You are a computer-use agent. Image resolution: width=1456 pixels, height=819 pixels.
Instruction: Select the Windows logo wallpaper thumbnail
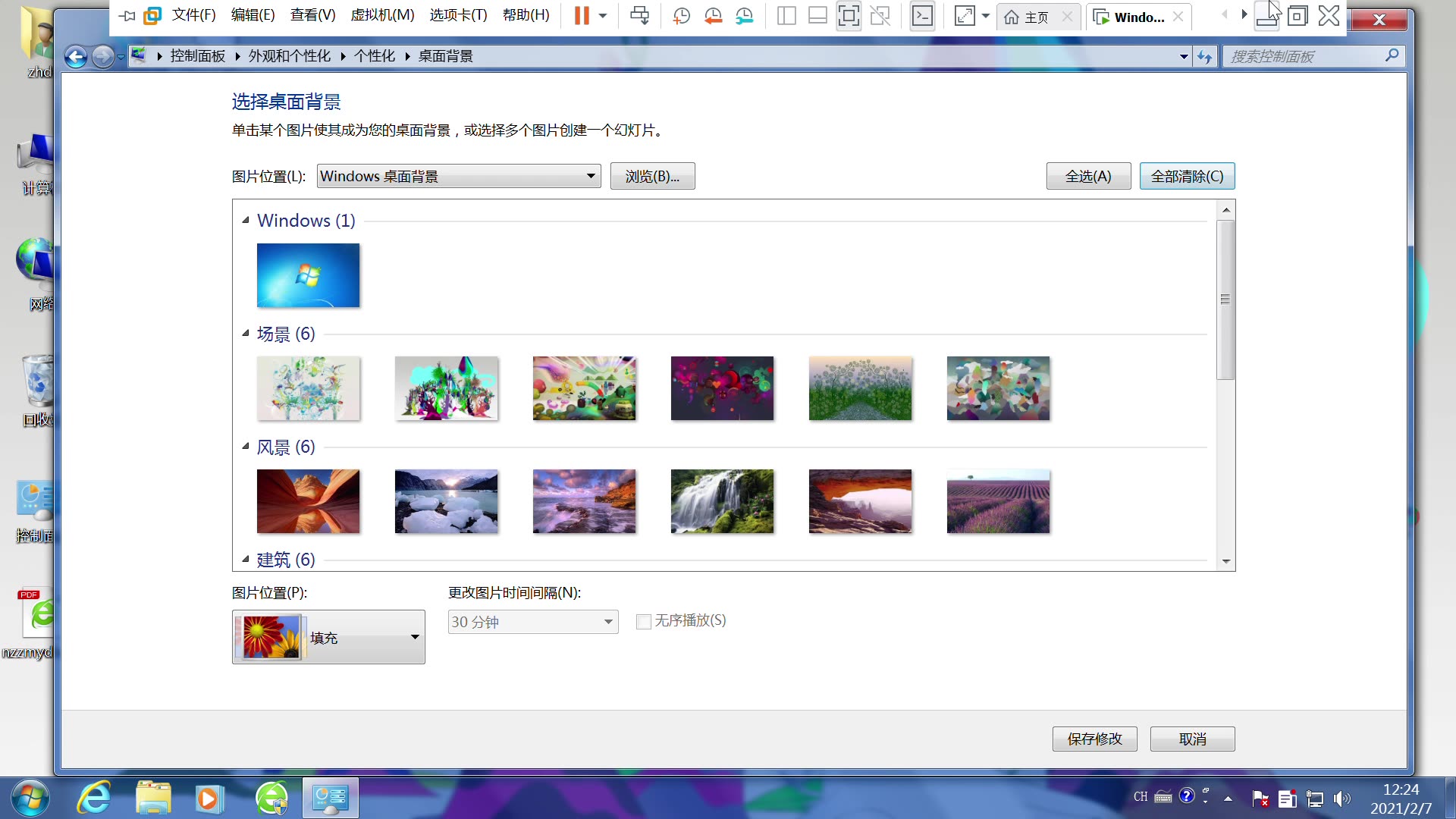307,275
